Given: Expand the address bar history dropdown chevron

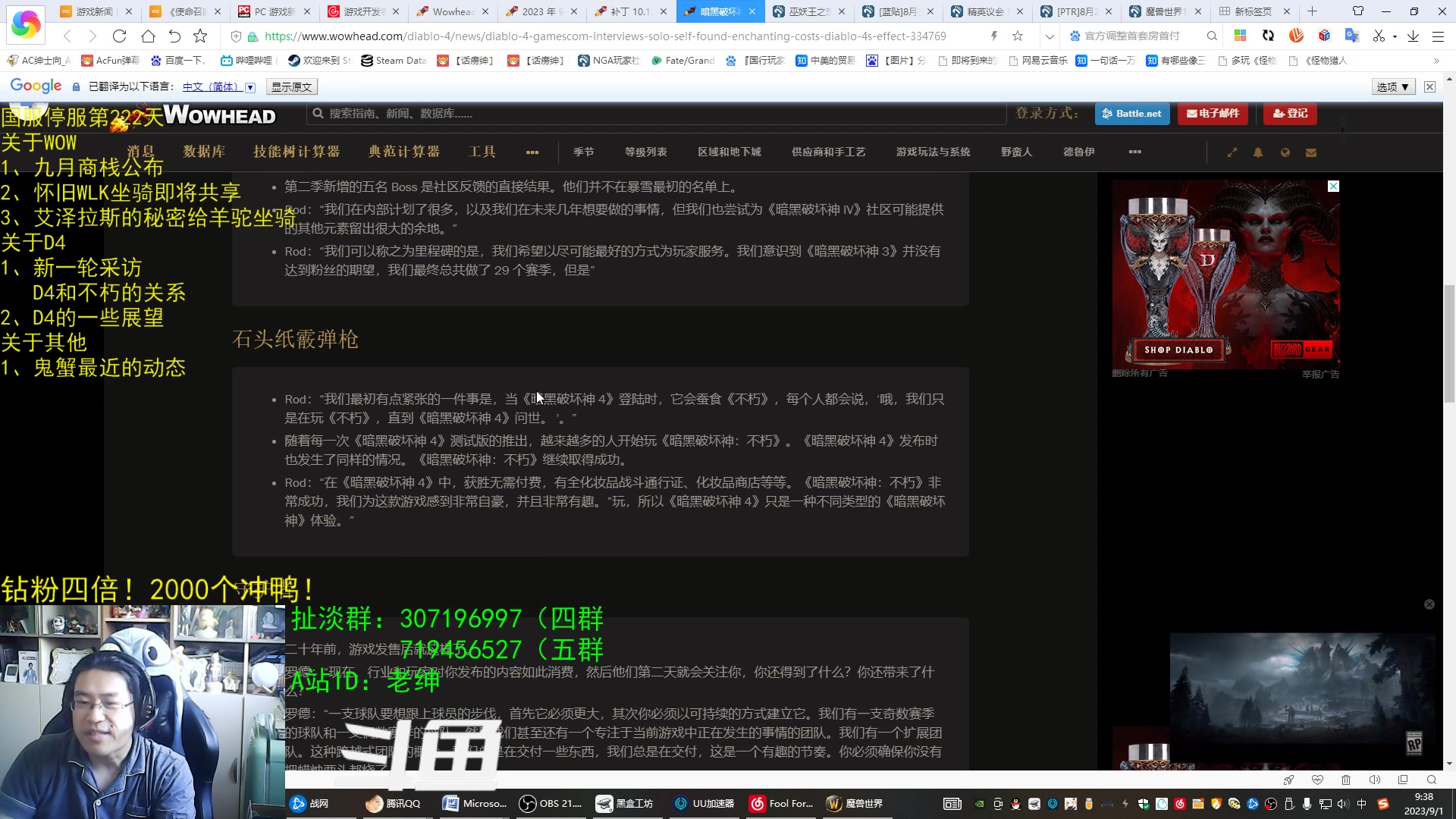Looking at the screenshot, I should pos(1050,36).
